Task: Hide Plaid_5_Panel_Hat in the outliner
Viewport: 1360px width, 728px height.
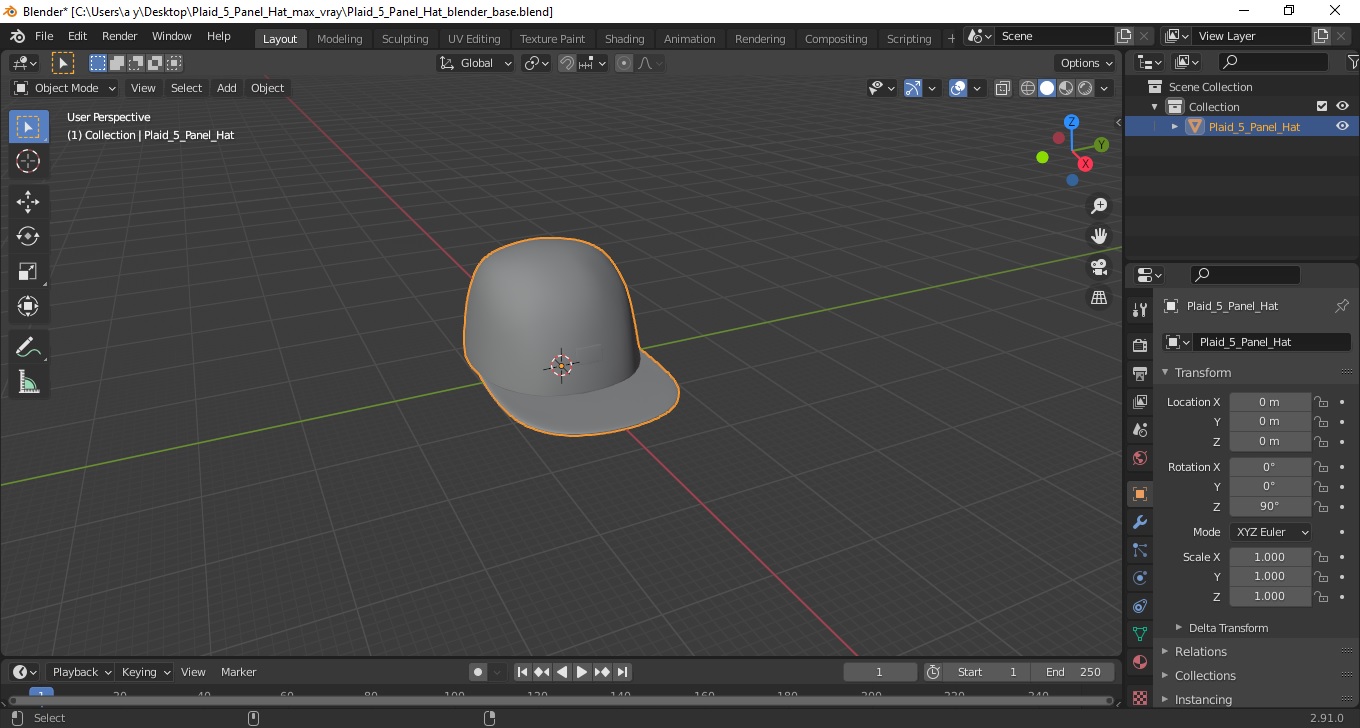Action: coord(1342,126)
